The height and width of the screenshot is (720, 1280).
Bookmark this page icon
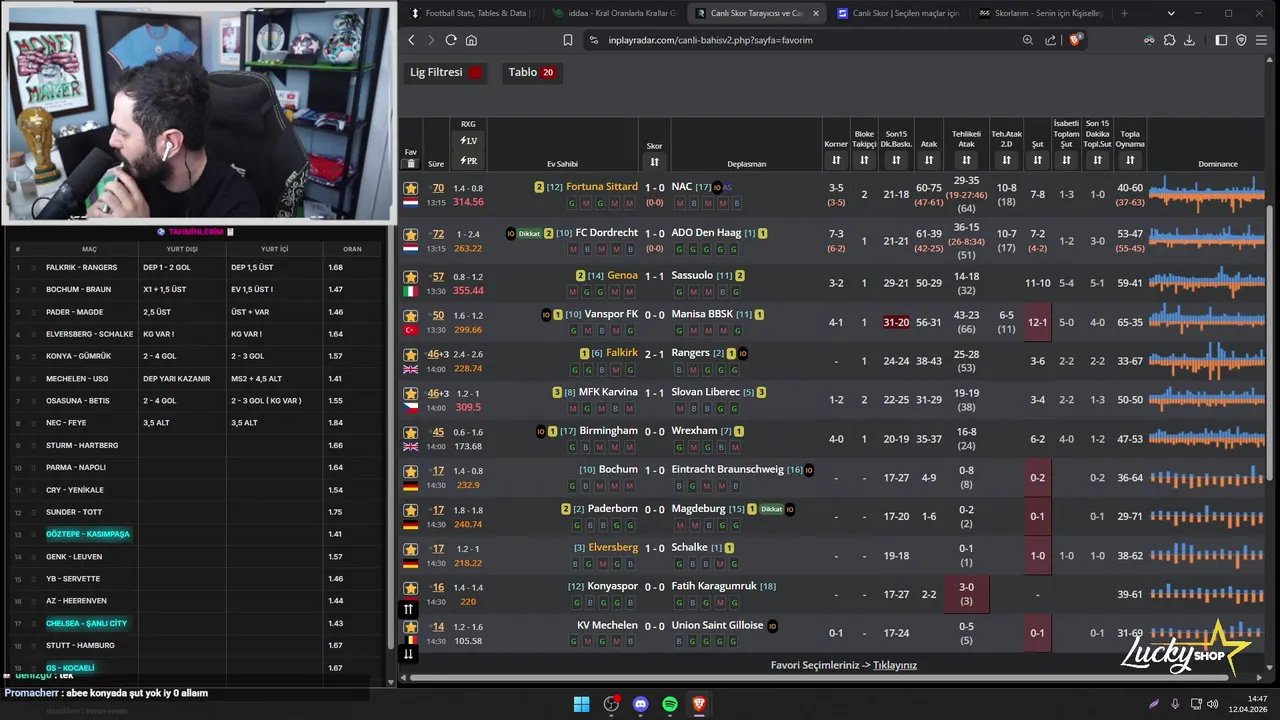[567, 40]
